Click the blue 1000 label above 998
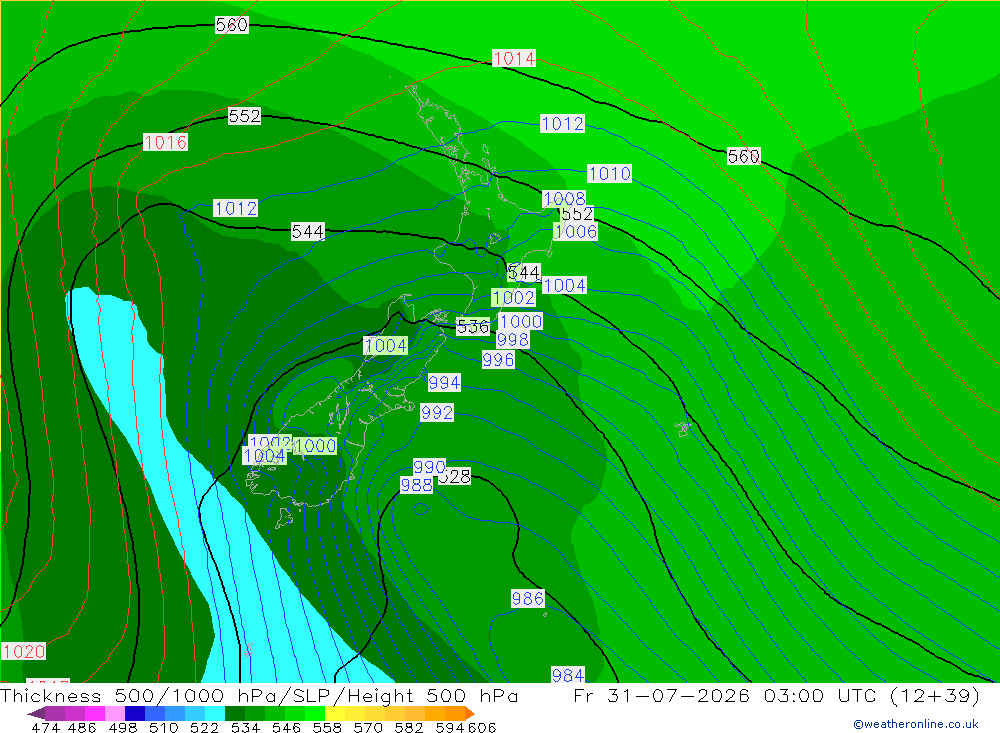 pyautogui.click(x=521, y=322)
